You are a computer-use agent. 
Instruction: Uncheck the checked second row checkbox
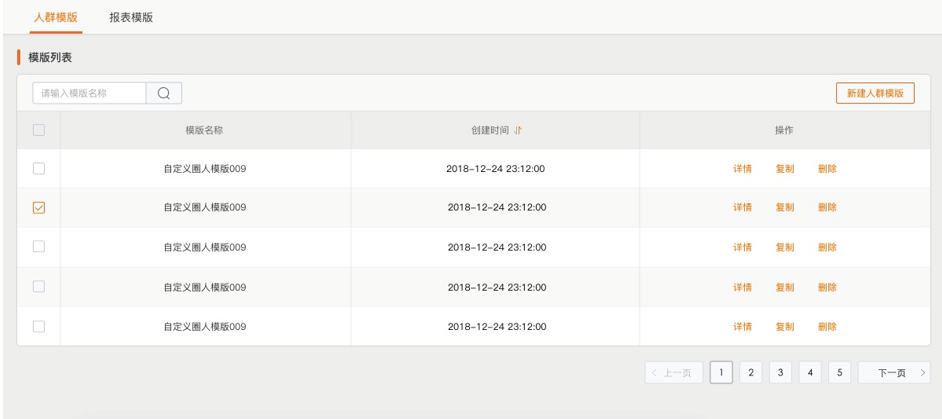coord(39,208)
